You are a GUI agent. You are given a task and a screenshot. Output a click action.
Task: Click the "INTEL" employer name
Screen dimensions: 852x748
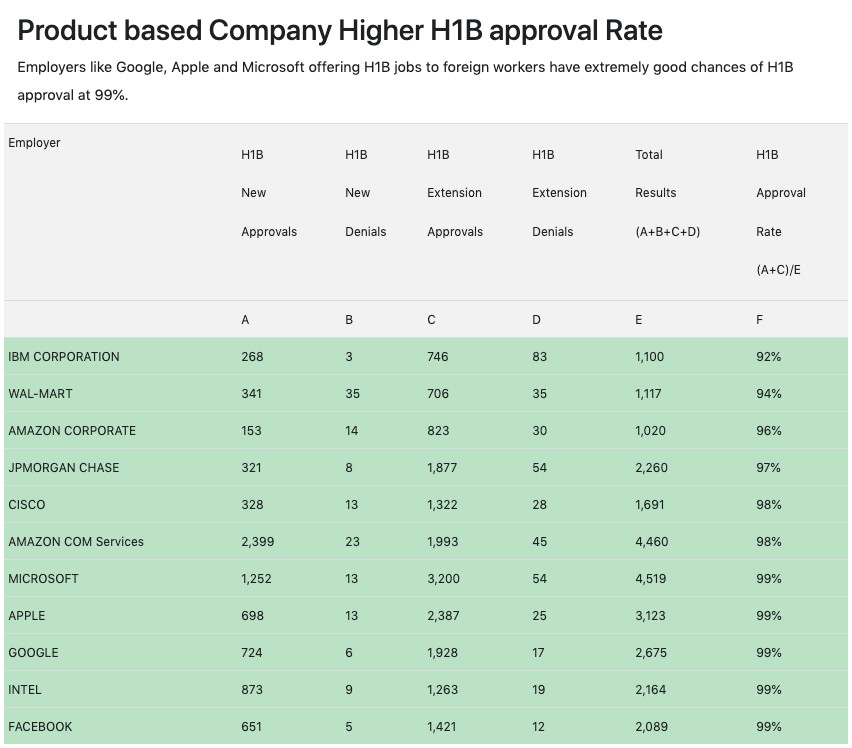tap(24, 689)
